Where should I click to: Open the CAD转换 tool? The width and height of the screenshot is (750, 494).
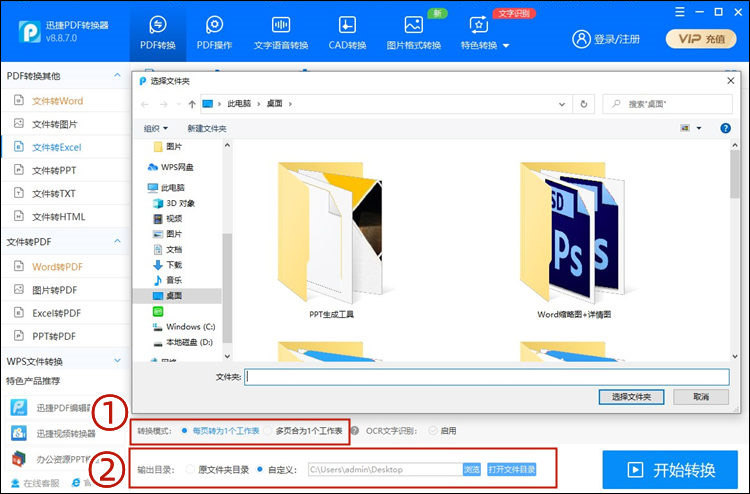(347, 31)
